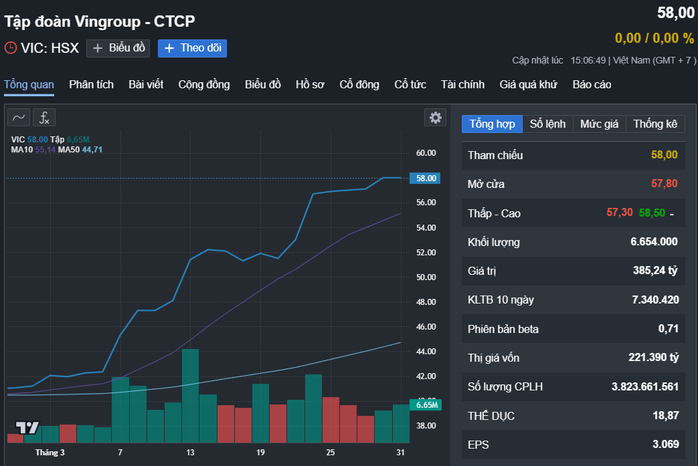Open the Hồ sơ tab

[x=310, y=85]
